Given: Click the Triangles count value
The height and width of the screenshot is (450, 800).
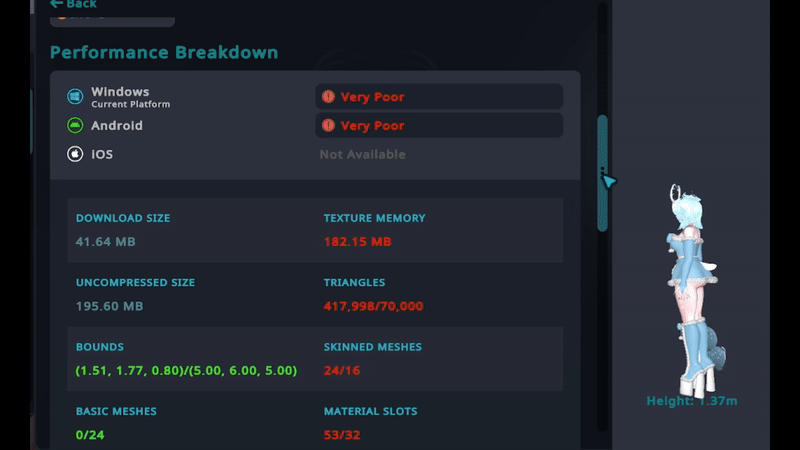Looking at the screenshot, I should 373,306.
